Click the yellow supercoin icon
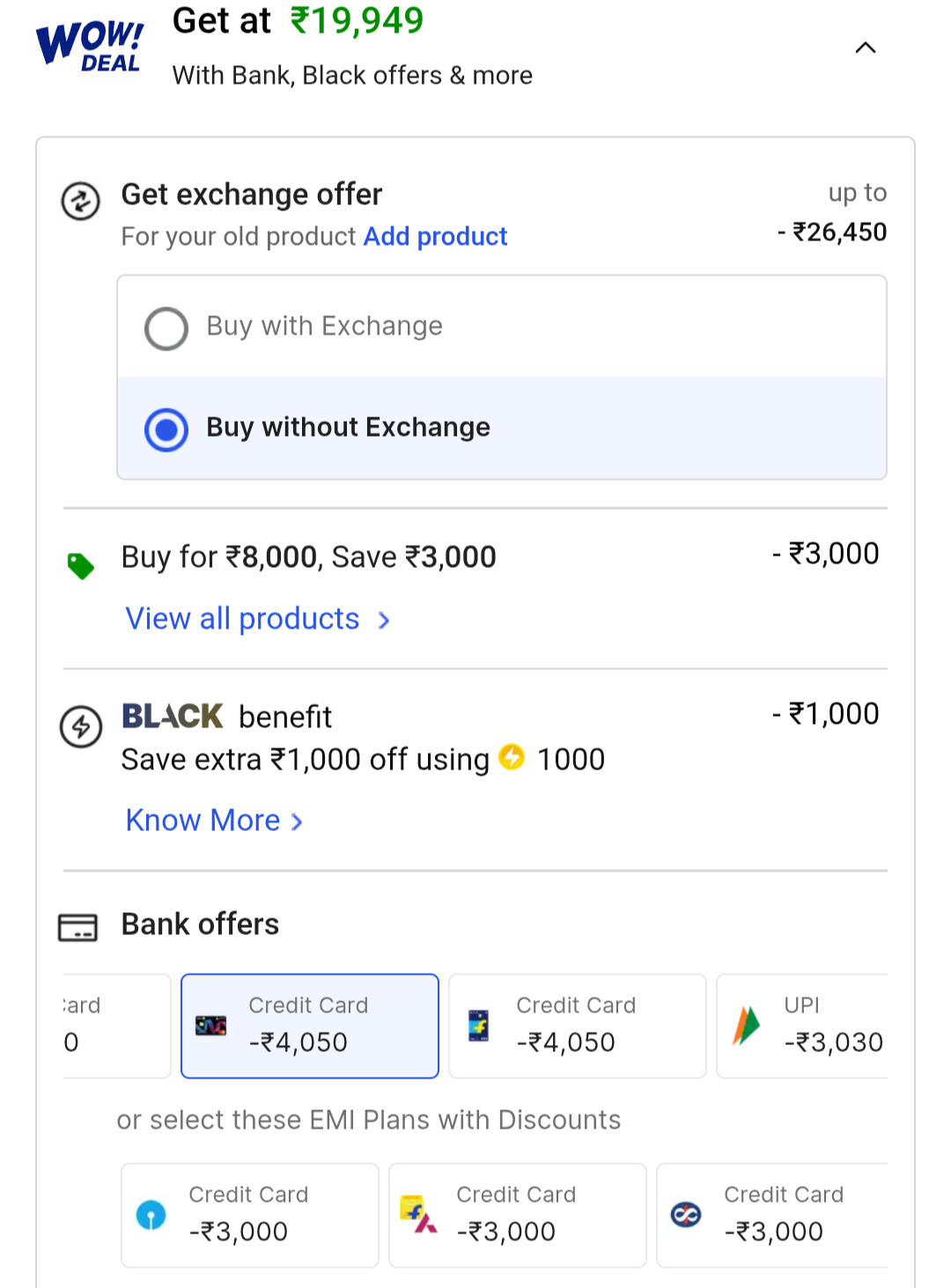Viewport: 951px width, 1288px height. point(512,756)
